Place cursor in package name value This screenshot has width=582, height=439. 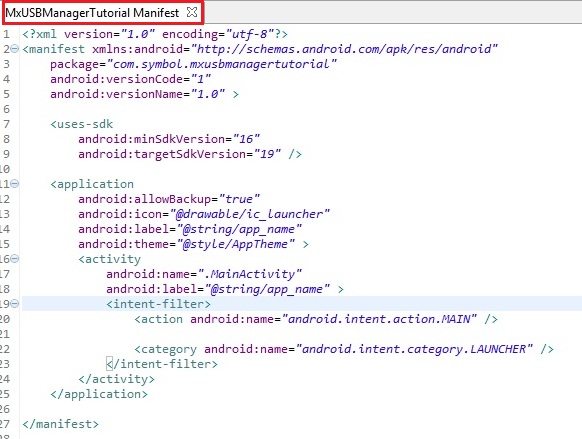point(222,64)
